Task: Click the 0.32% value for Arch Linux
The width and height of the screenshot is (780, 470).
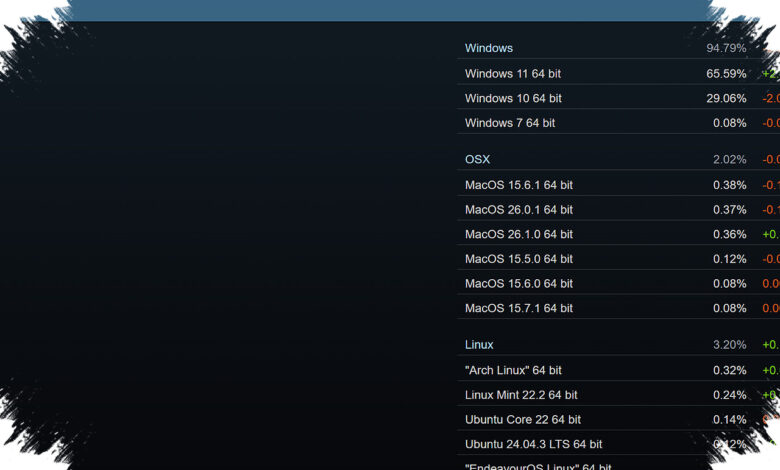Action: [730, 371]
